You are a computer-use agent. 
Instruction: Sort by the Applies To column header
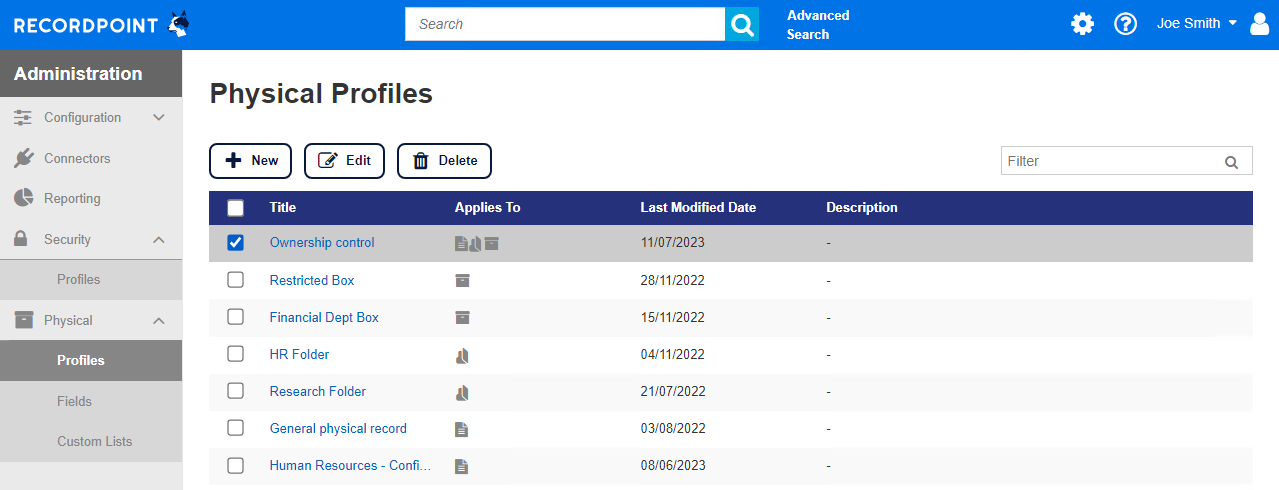click(488, 208)
